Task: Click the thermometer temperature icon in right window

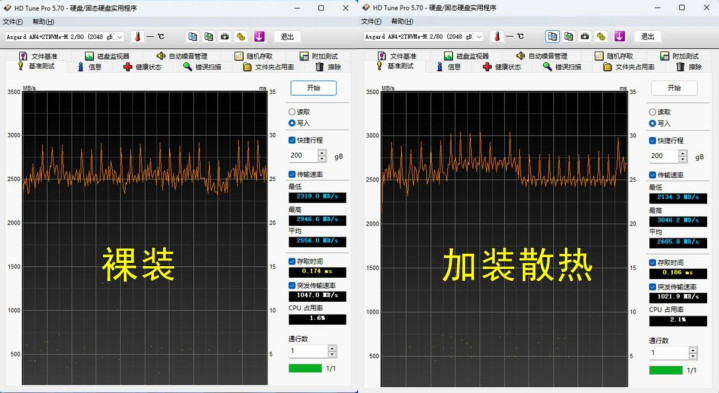Action: point(497,36)
